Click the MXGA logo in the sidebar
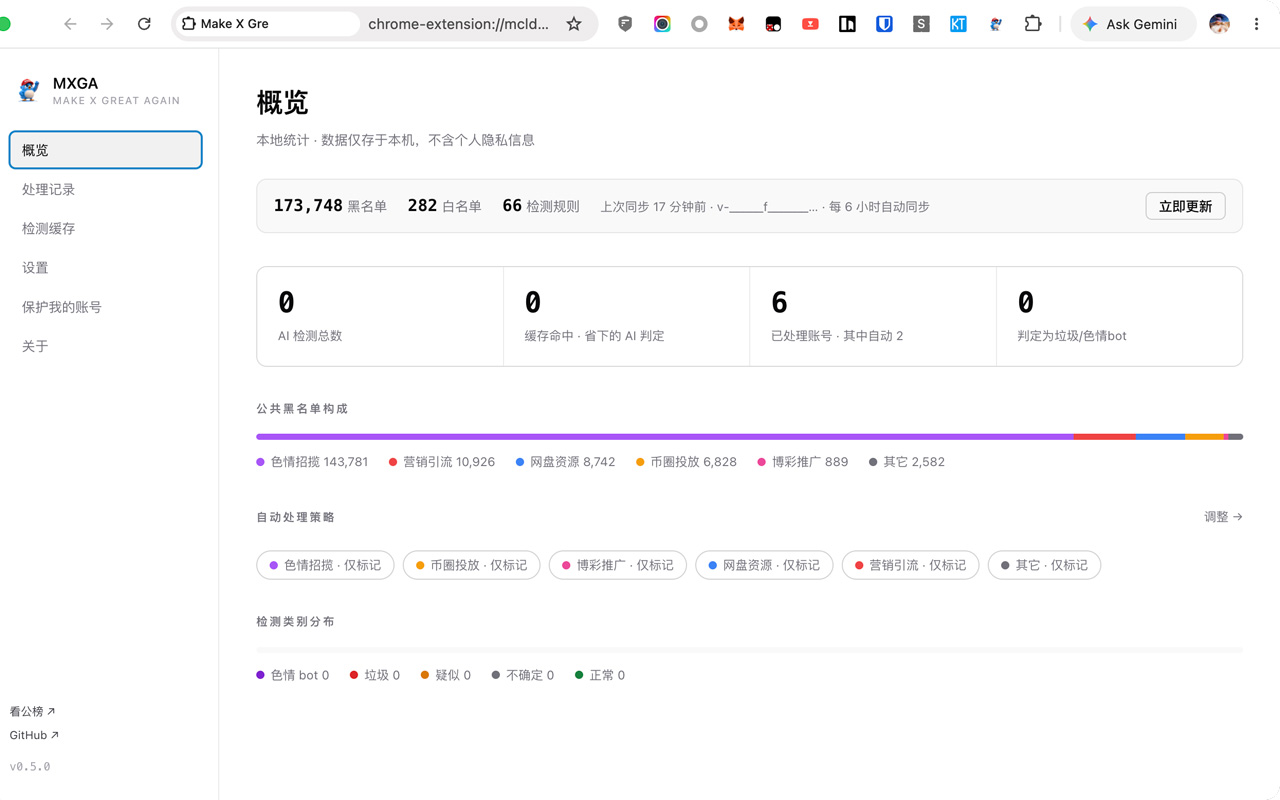 pyautogui.click(x=29, y=90)
